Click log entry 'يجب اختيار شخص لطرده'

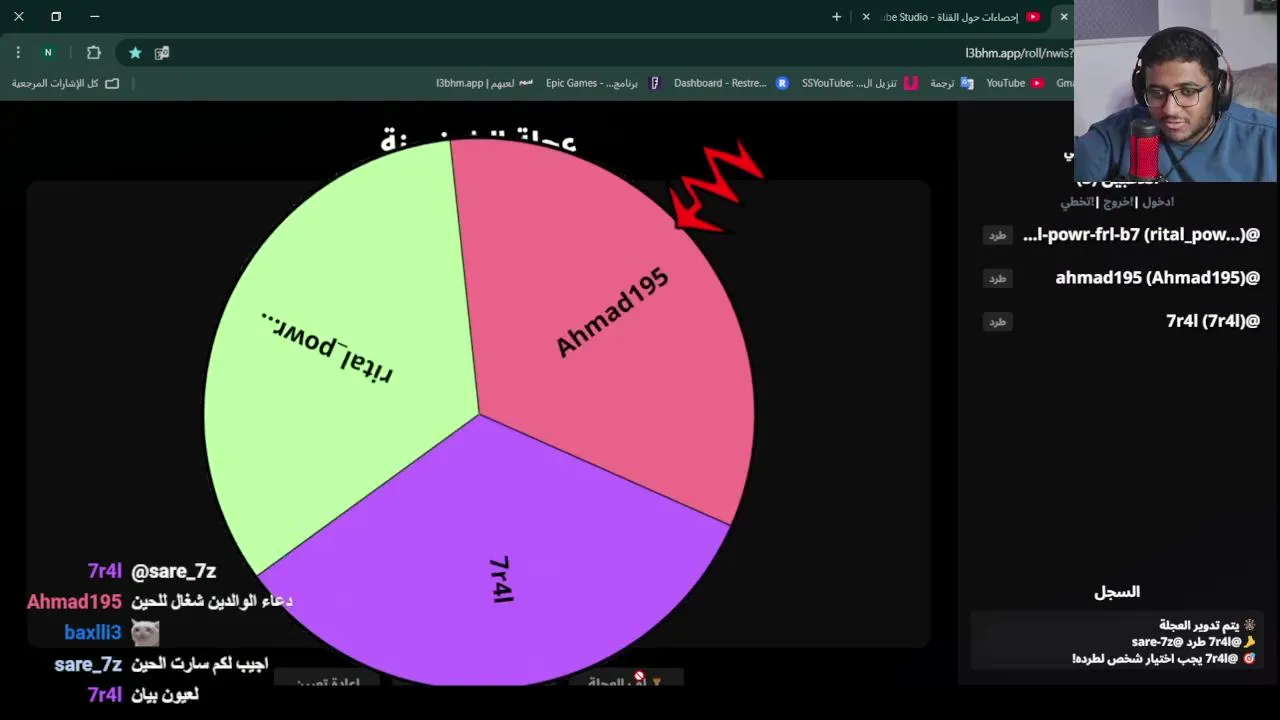click(x=1163, y=659)
